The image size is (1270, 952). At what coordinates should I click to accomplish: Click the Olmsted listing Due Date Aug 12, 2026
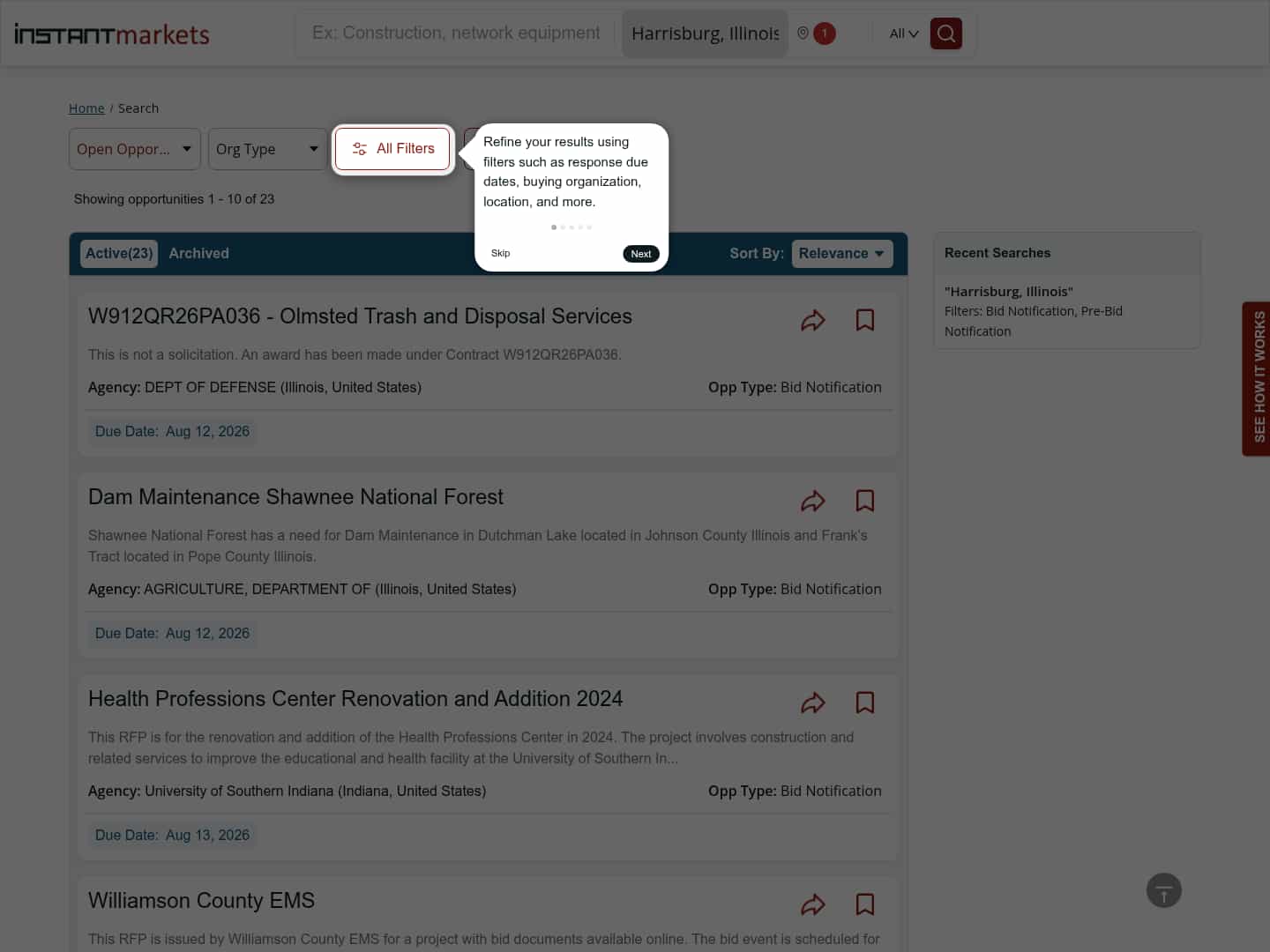click(172, 432)
